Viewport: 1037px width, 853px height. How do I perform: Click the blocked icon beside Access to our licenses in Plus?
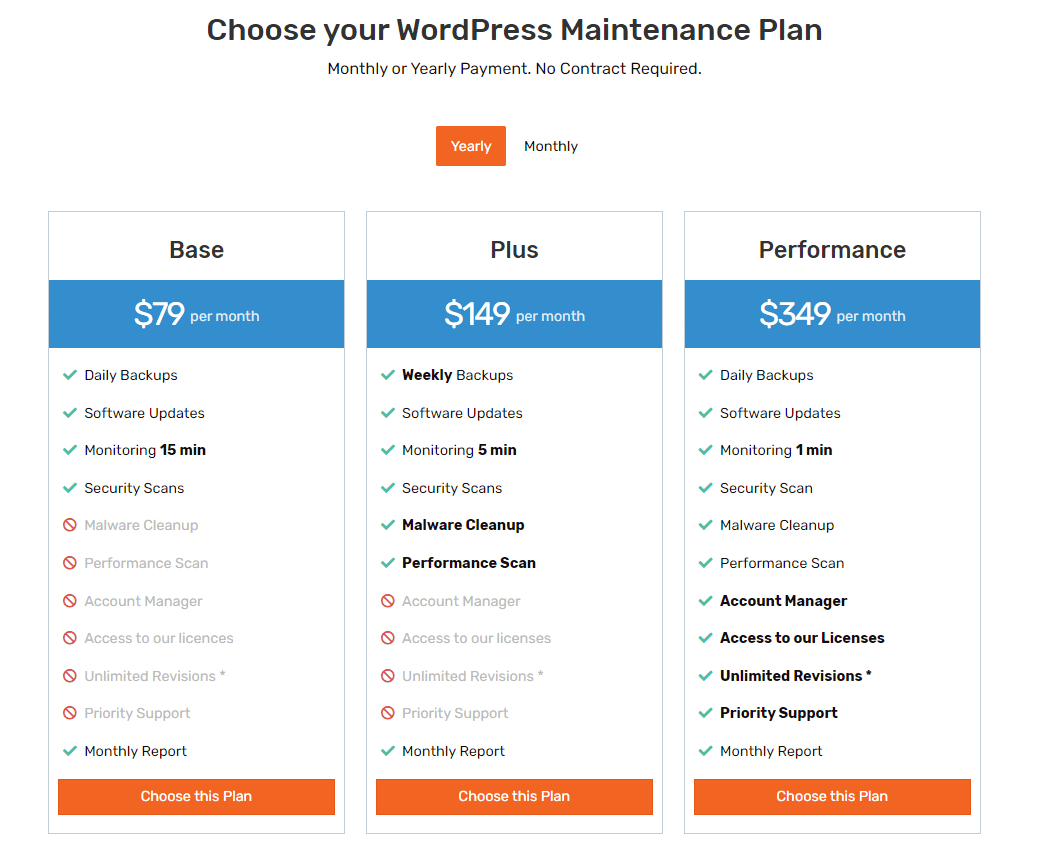[388, 638]
